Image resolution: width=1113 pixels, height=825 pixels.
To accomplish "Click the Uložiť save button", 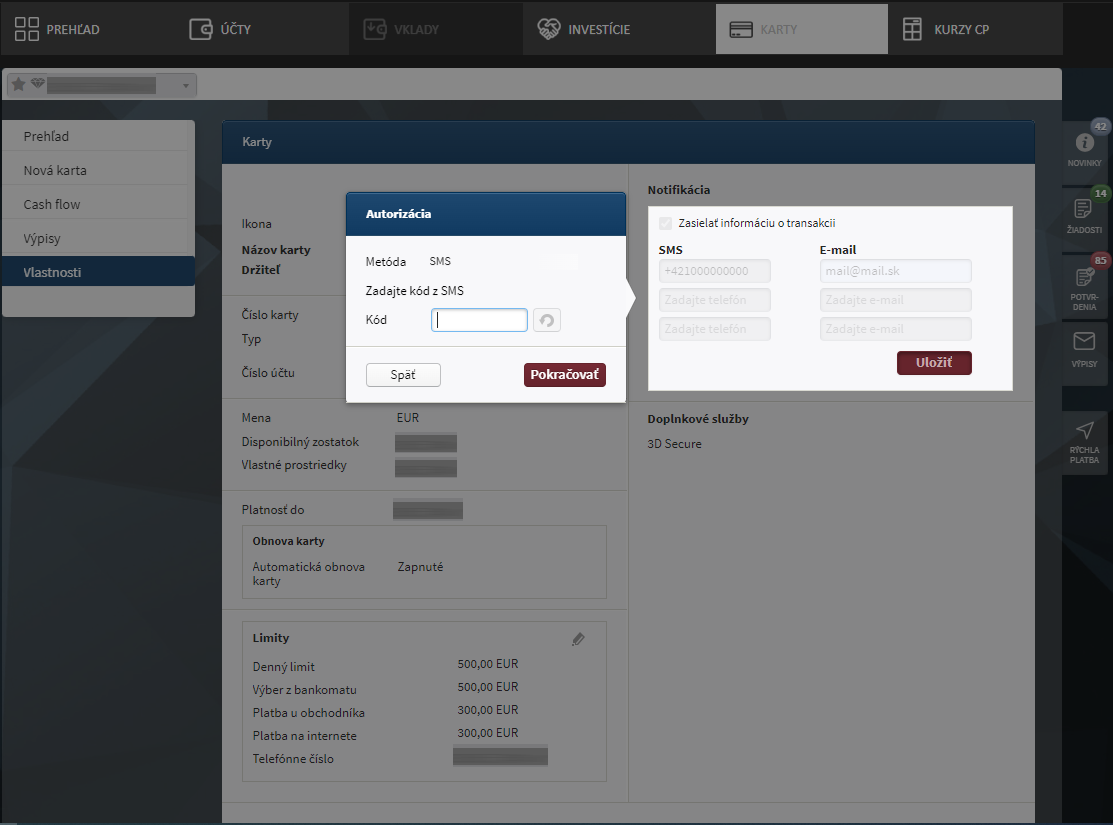I will tap(934, 363).
